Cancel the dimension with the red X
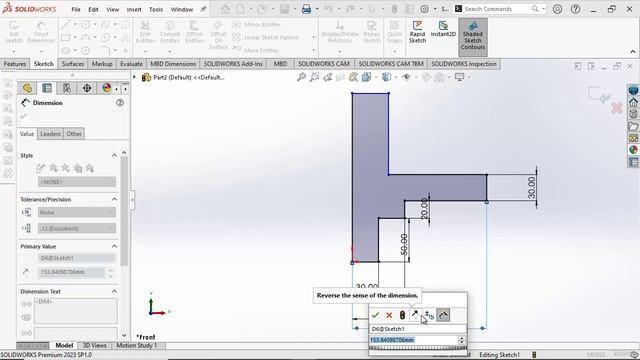 pyautogui.click(x=389, y=315)
